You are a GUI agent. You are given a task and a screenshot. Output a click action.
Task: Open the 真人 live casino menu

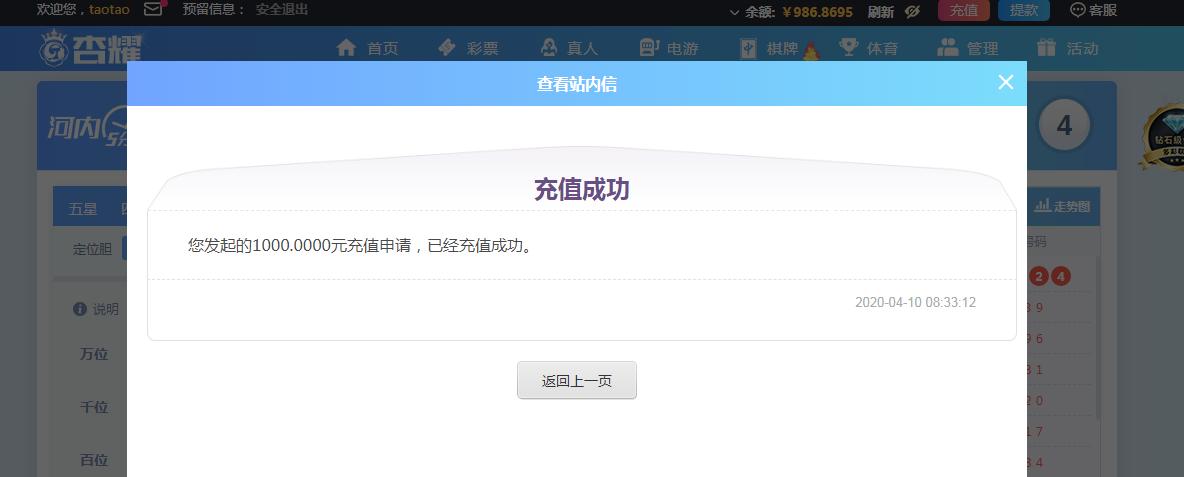[x=569, y=48]
